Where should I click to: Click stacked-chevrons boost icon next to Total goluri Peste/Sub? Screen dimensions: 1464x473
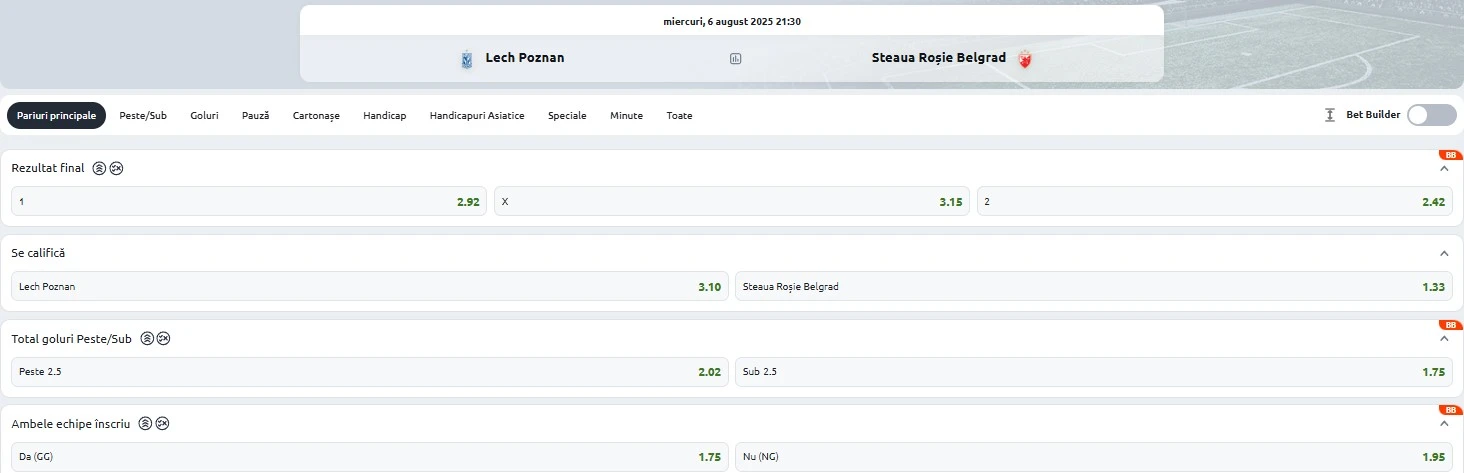click(x=147, y=339)
